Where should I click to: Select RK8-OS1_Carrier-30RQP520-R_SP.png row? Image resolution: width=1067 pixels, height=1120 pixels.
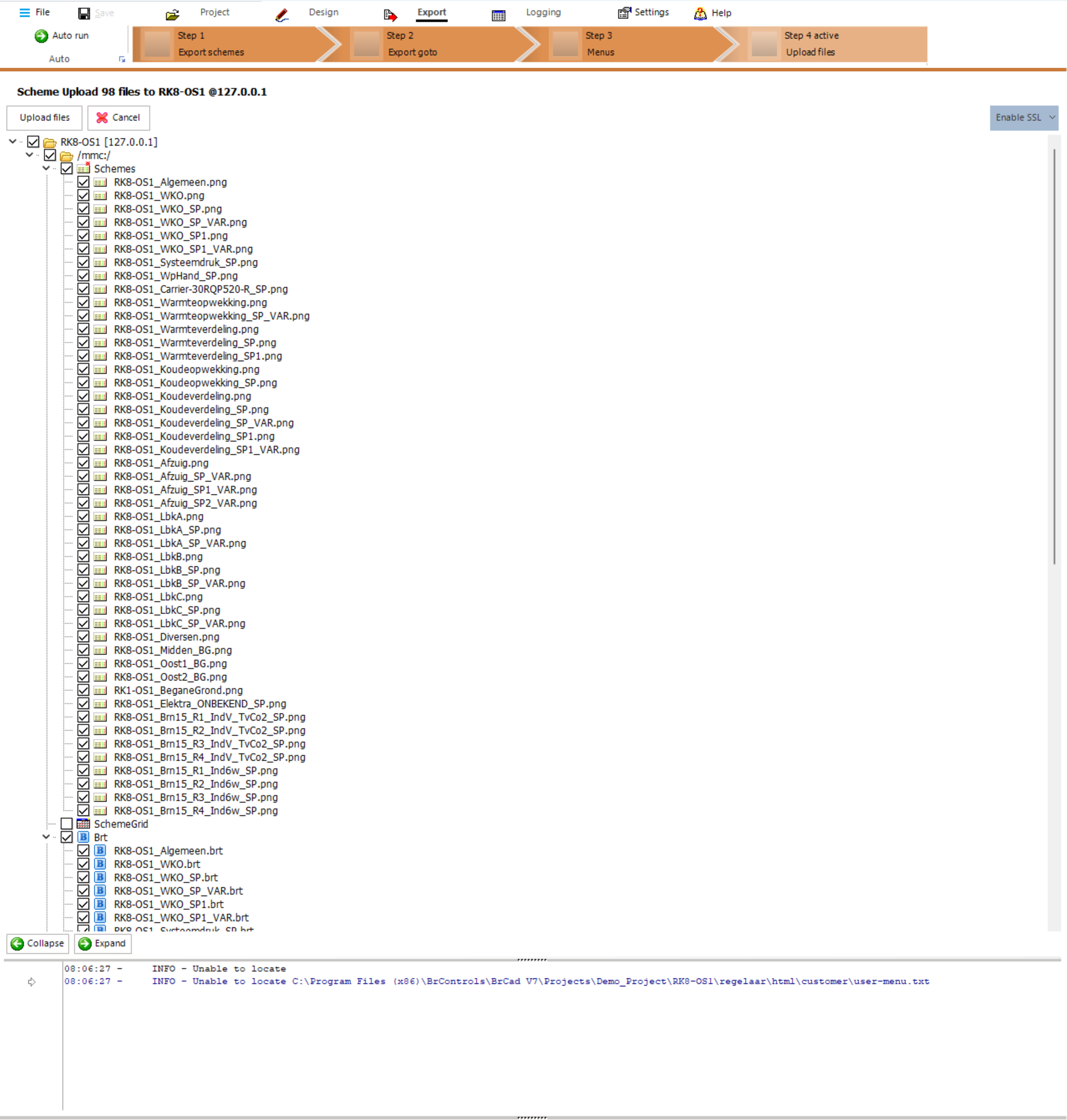(x=201, y=289)
